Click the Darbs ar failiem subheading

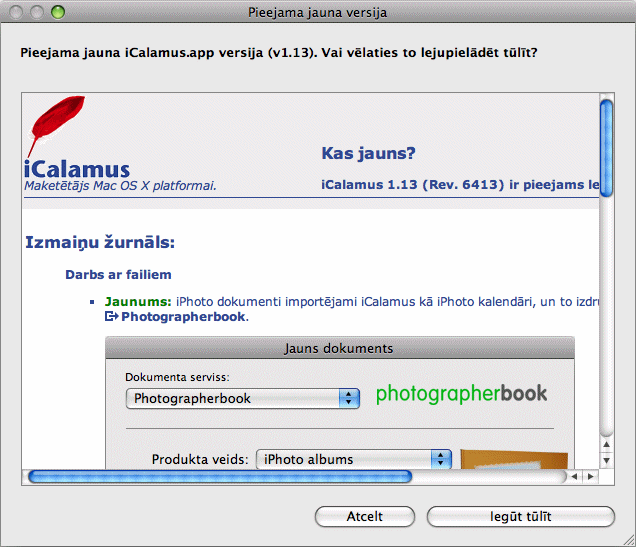click(118, 275)
